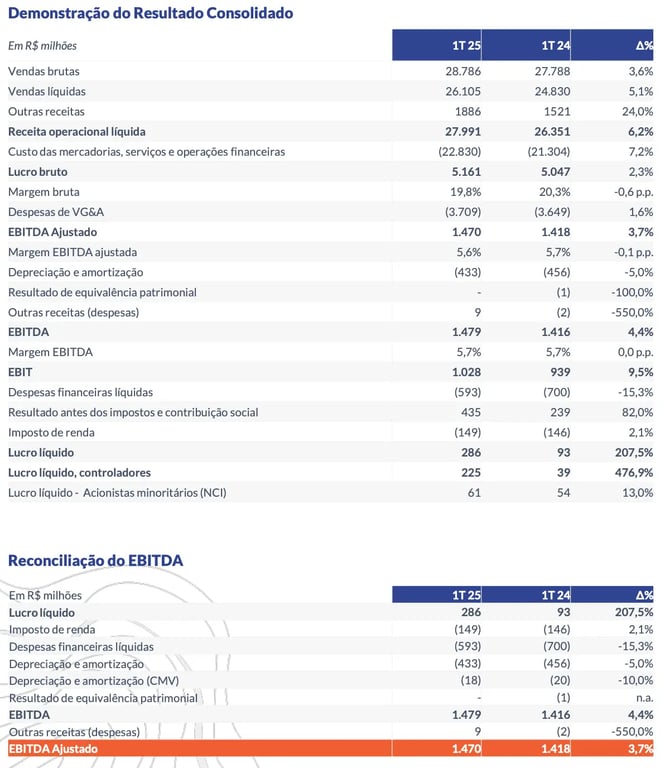The width and height of the screenshot is (665, 768).
Task: Select 'Outras receitas (despesas)' in the first table
Action: pyautogui.click(x=73, y=312)
